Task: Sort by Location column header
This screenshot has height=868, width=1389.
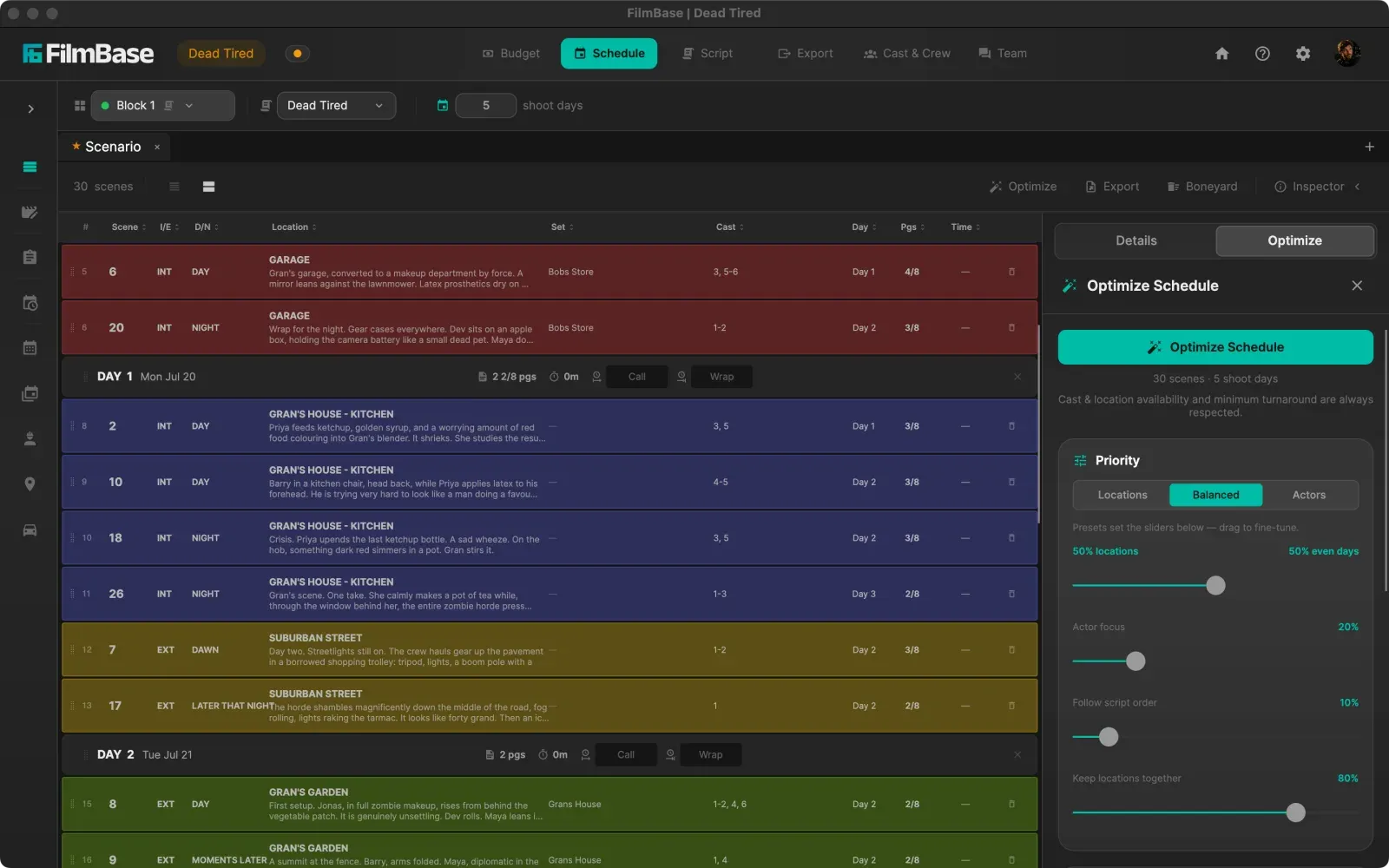Action: coord(293,227)
